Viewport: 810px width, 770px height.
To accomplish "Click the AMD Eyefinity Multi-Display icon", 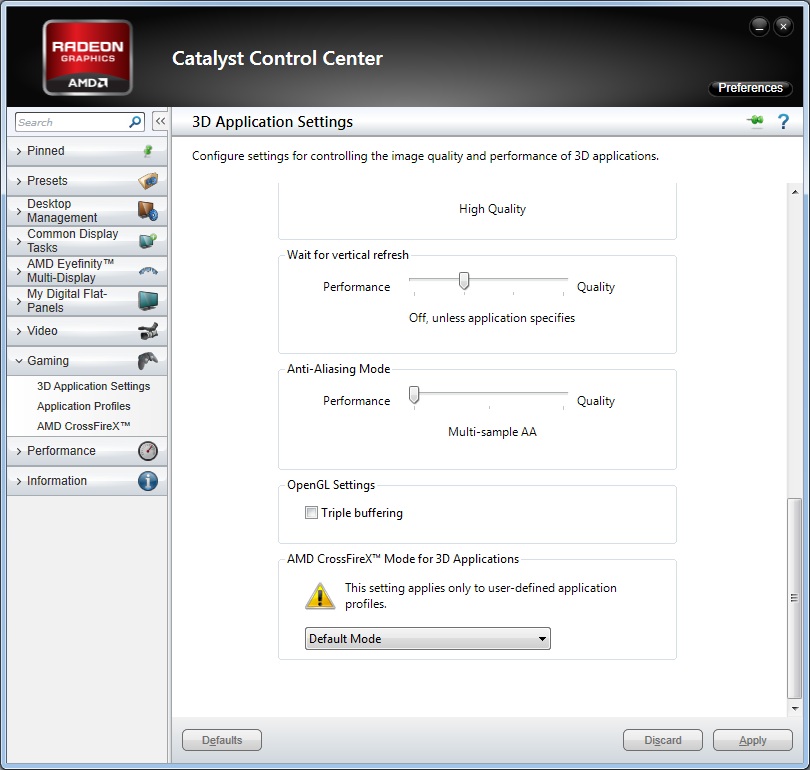I will pyautogui.click(x=148, y=271).
